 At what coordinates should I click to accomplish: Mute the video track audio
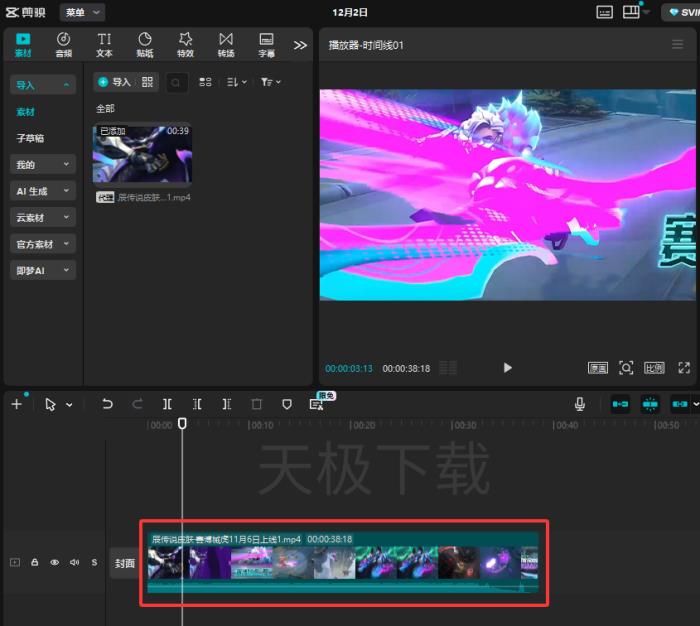[74, 563]
